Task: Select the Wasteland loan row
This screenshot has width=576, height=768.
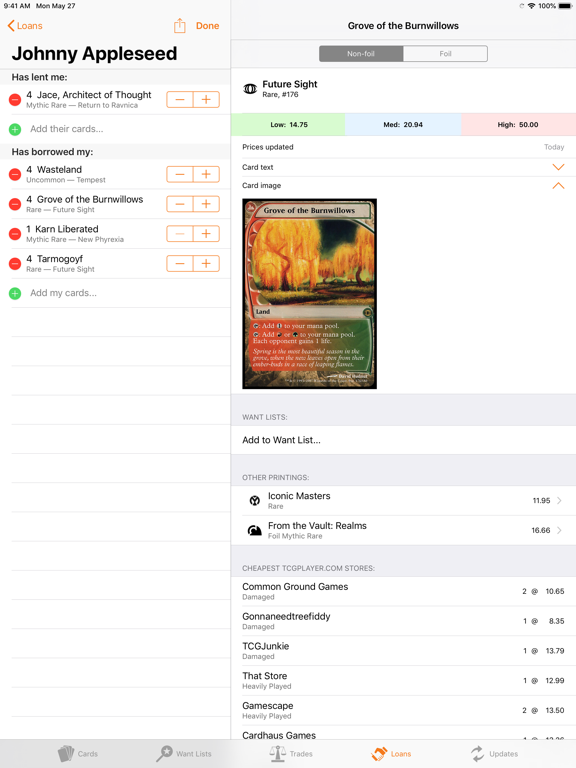Action: [115, 174]
